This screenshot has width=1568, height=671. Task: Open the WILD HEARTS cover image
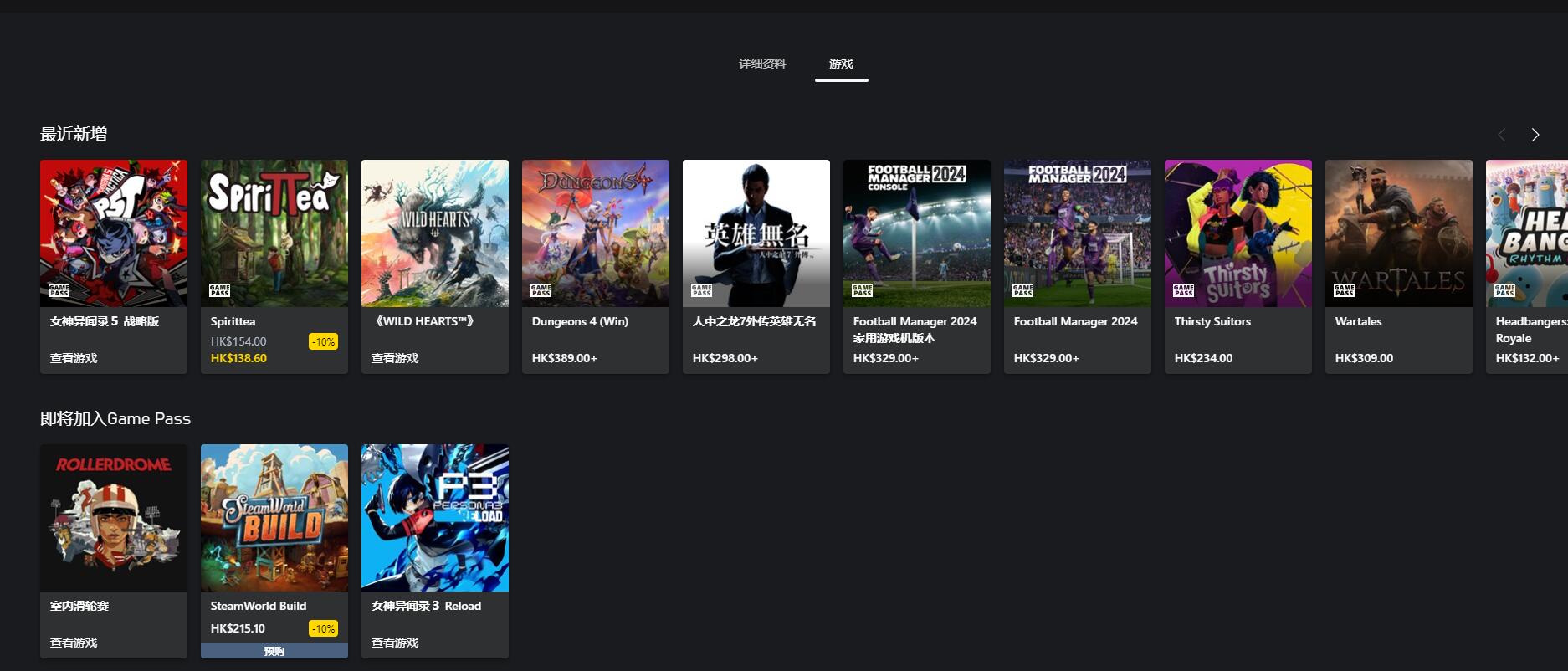(x=435, y=233)
